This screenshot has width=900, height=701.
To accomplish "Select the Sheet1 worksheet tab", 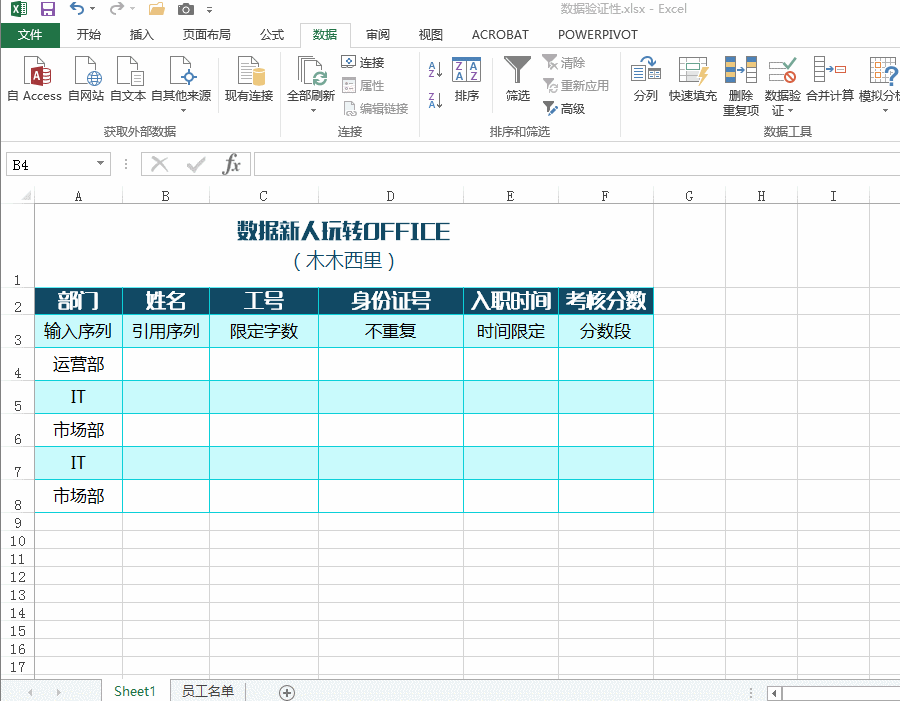I will pyautogui.click(x=135, y=691).
